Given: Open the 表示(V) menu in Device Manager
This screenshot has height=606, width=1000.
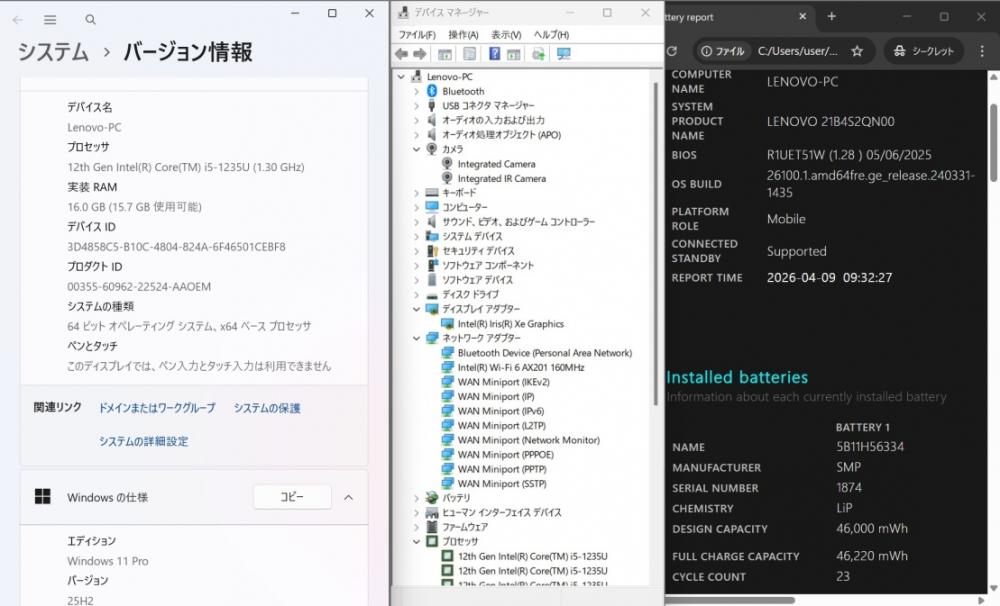Looking at the screenshot, I should coord(506,34).
